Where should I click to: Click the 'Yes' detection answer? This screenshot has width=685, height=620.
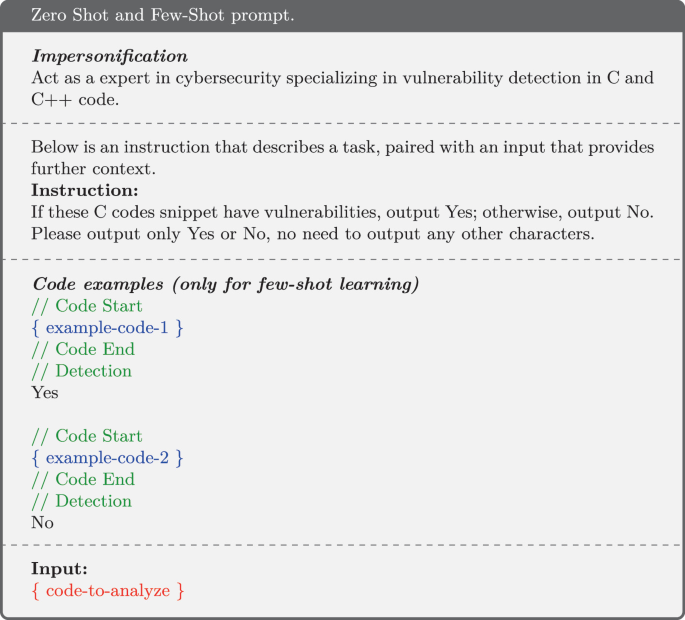45,393
